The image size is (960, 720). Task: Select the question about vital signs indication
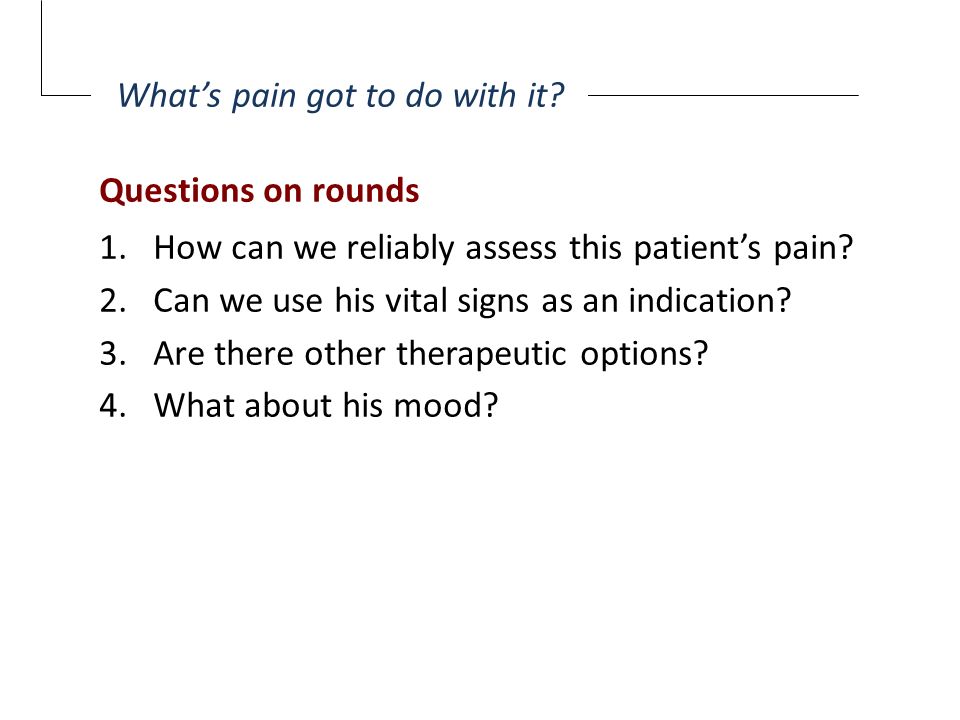[x=472, y=301]
